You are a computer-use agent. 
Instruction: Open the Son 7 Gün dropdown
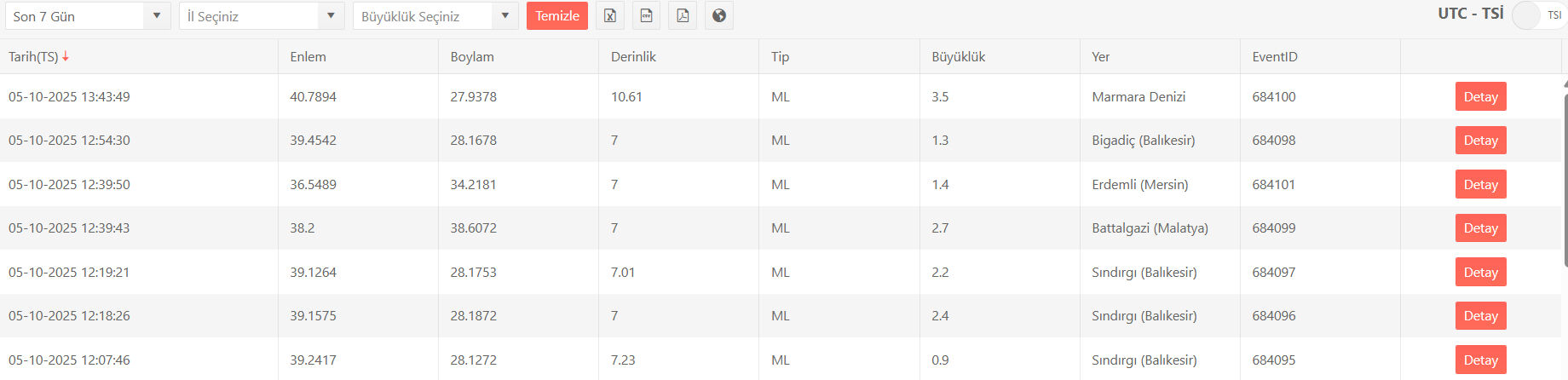[88, 16]
